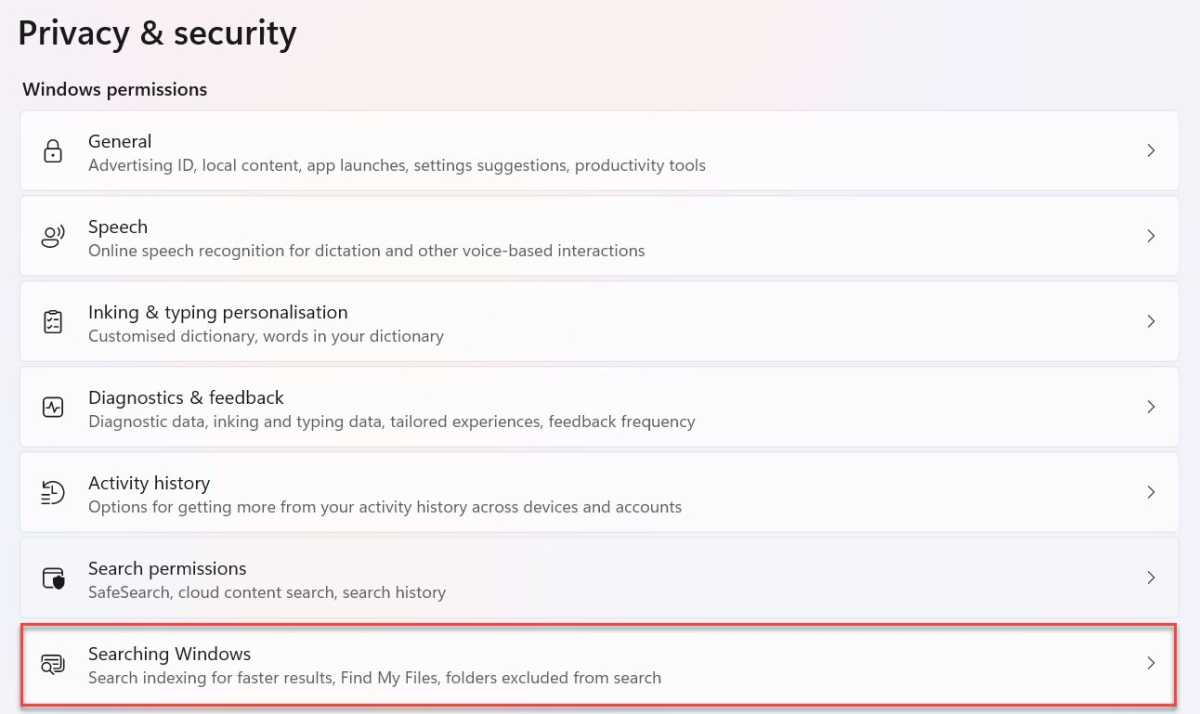Open Activity history via its chevron
This screenshot has height=714, width=1200.
[1151, 492]
